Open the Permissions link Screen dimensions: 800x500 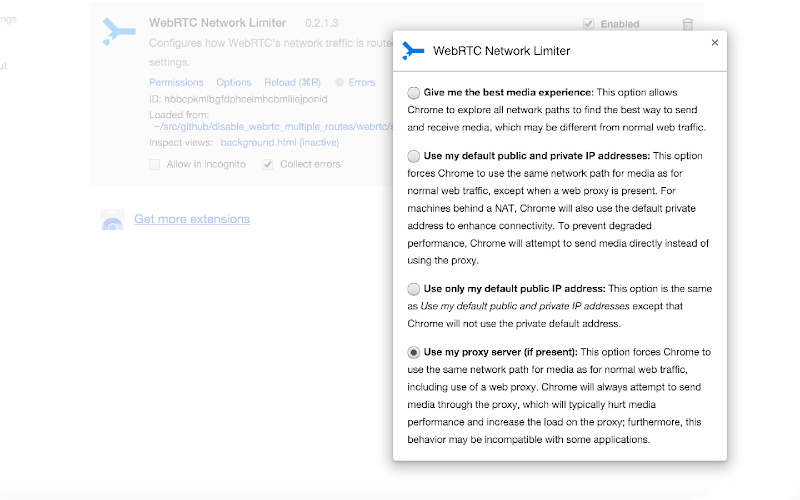[176, 82]
